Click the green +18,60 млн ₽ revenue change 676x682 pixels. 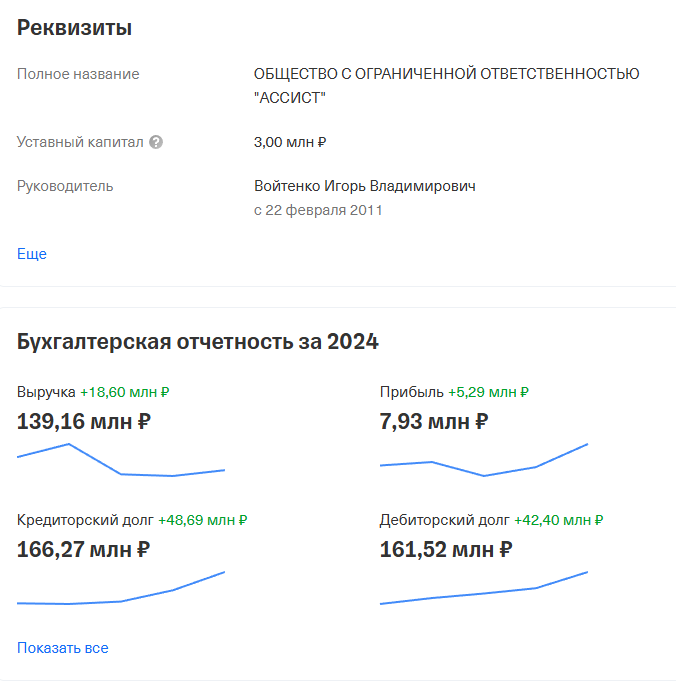125,392
